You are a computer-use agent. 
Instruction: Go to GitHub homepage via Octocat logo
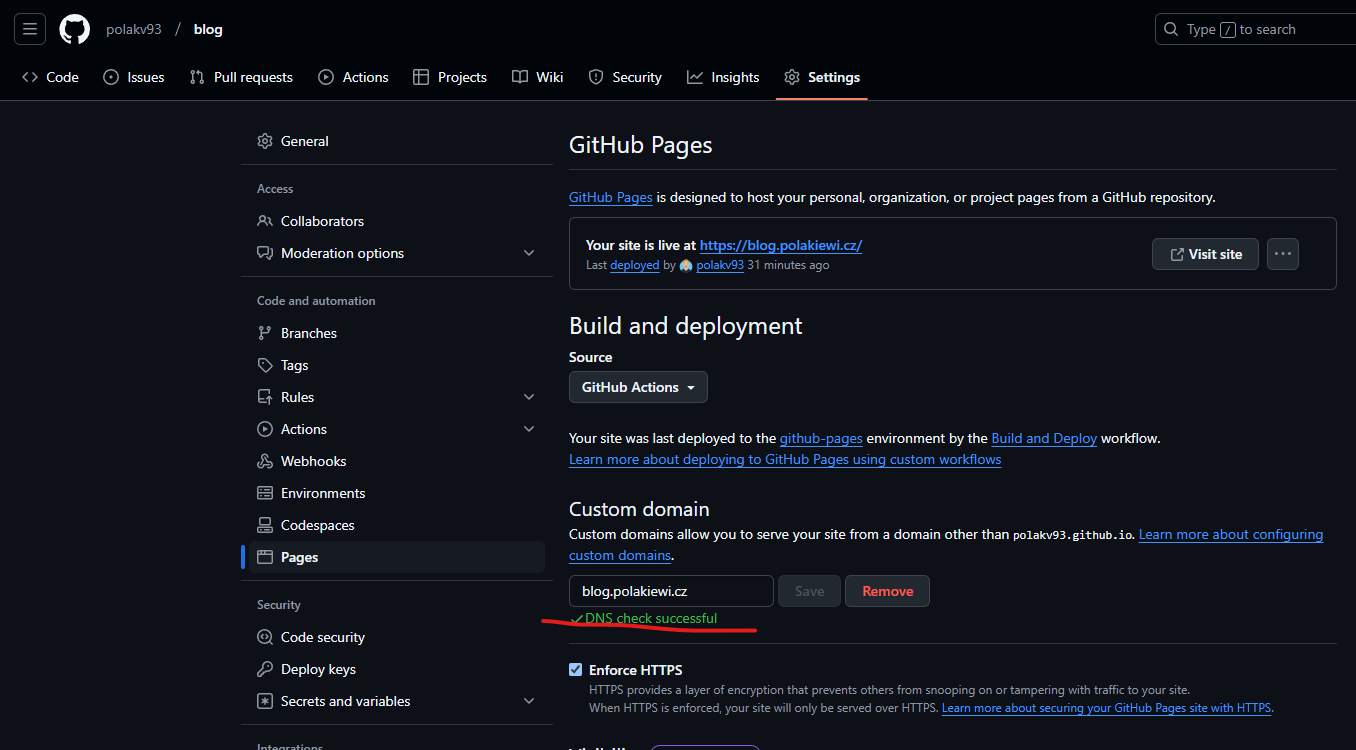click(75, 29)
